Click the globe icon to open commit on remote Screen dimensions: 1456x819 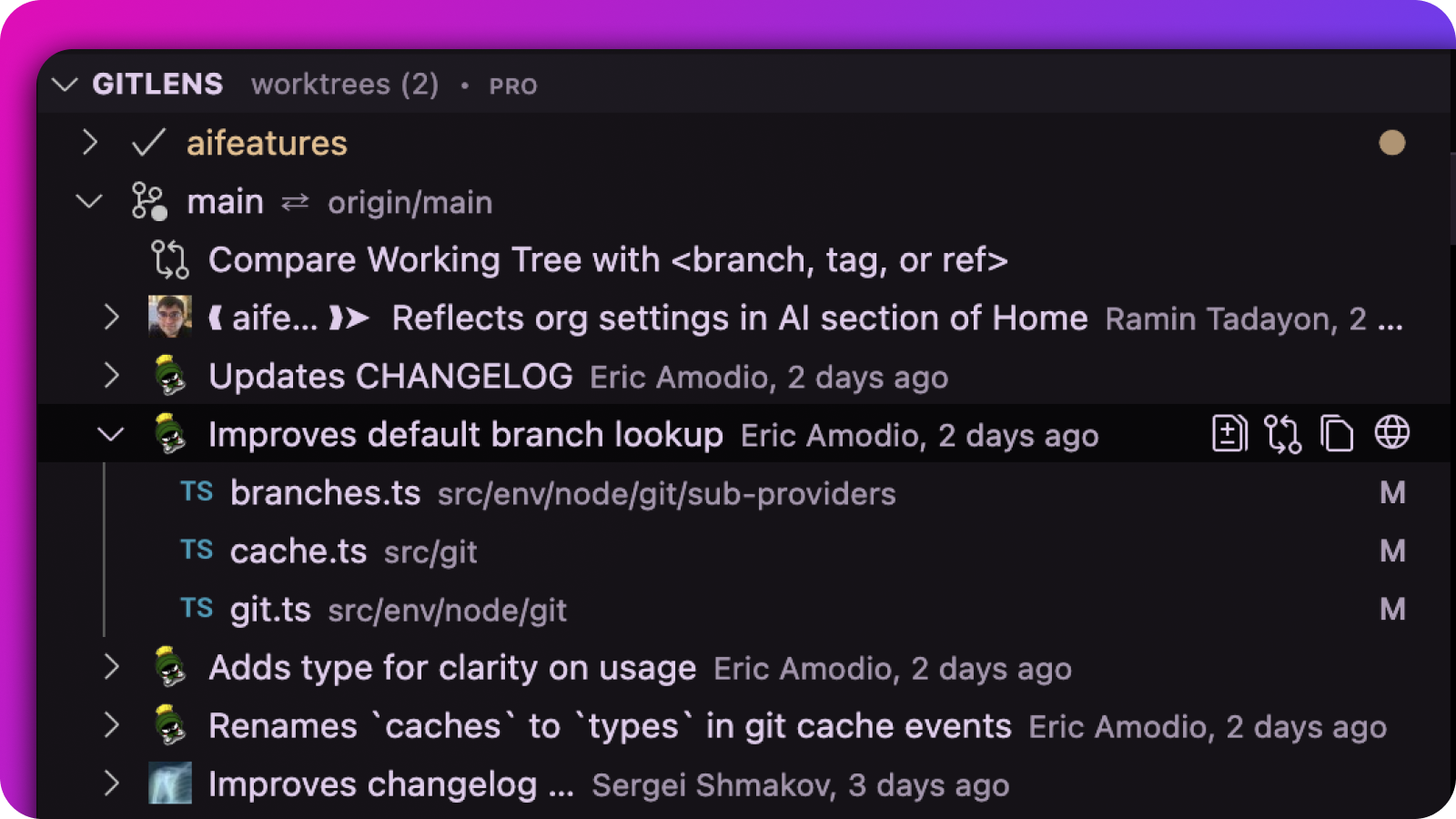coord(1391,433)
